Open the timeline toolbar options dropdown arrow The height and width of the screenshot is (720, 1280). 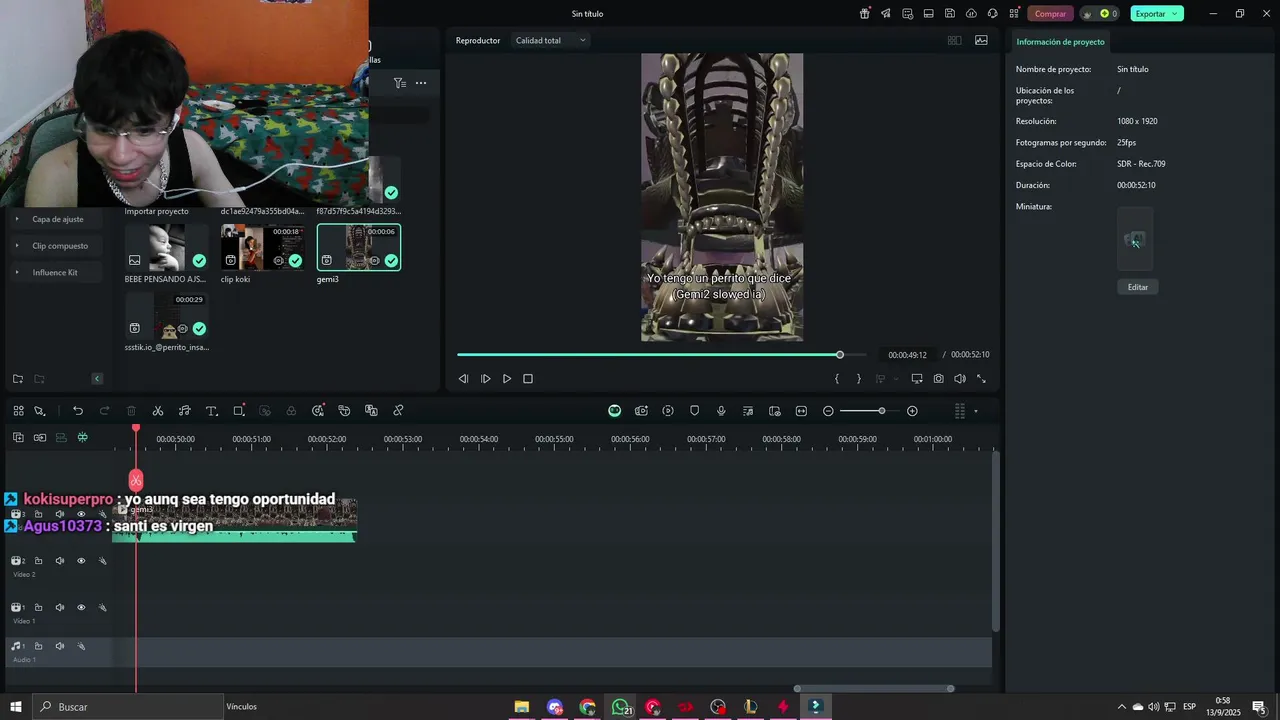point(976,411)
